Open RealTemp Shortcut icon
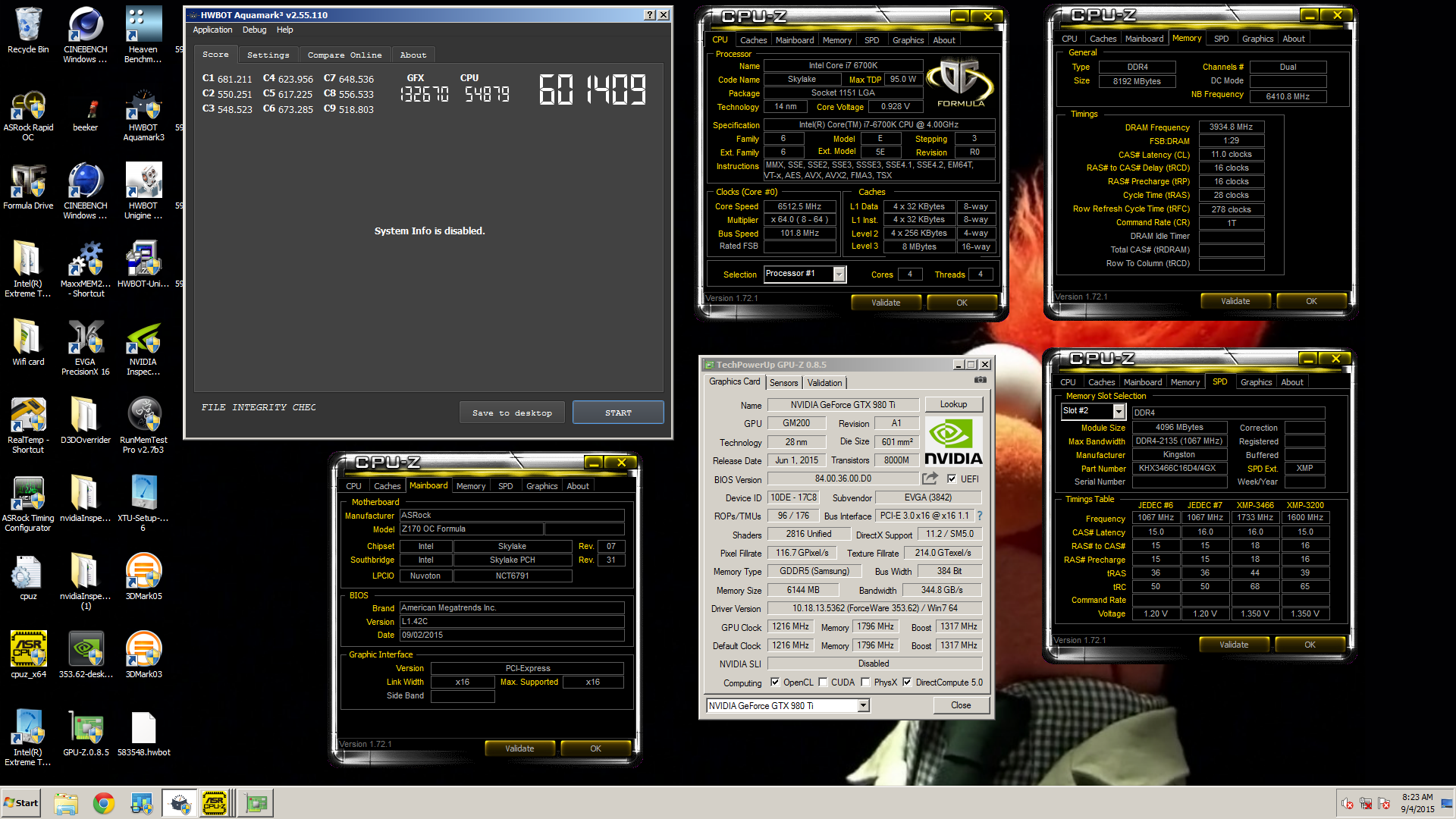 28,425
